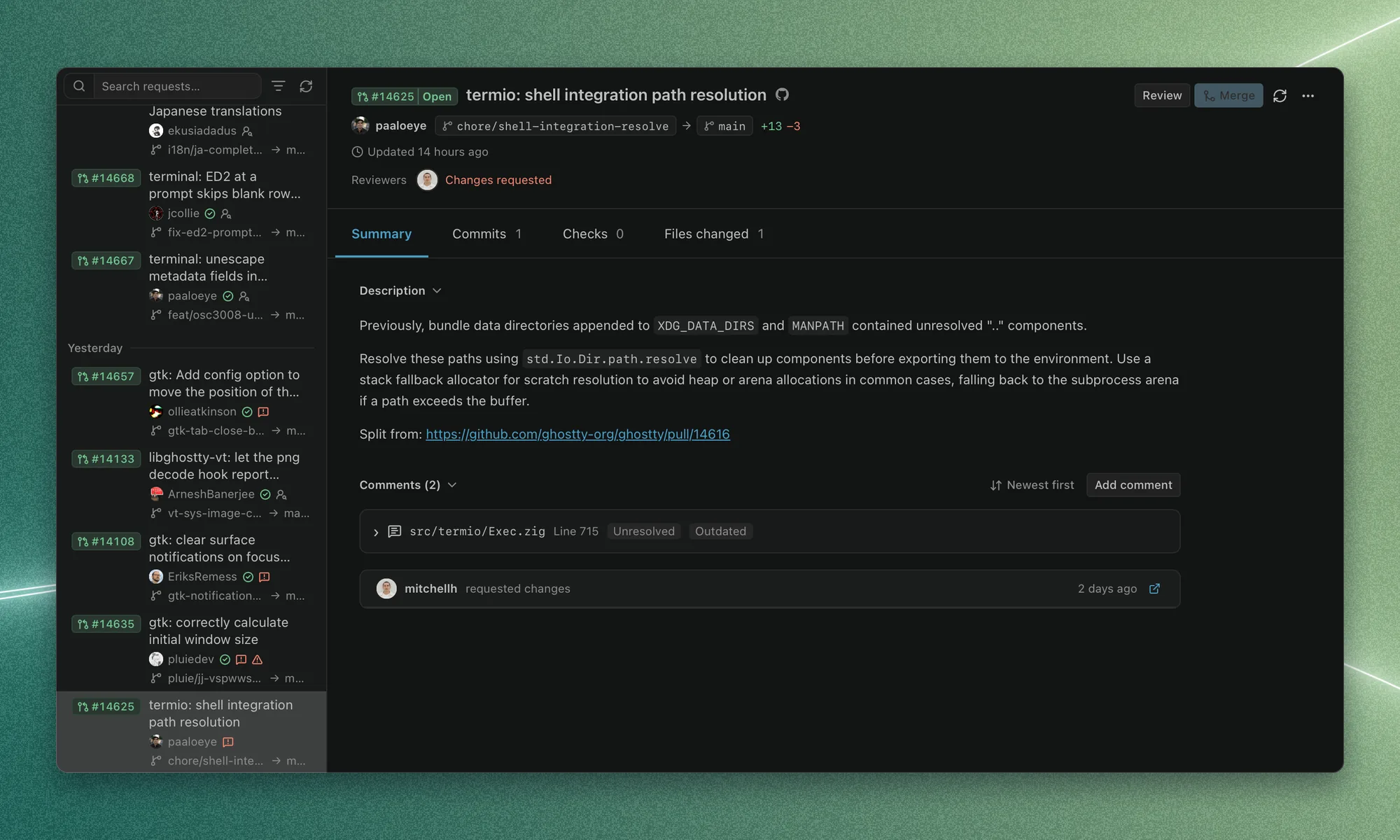1400x840 pixels.
Task: Open the Checks tab
Action: 593,234
